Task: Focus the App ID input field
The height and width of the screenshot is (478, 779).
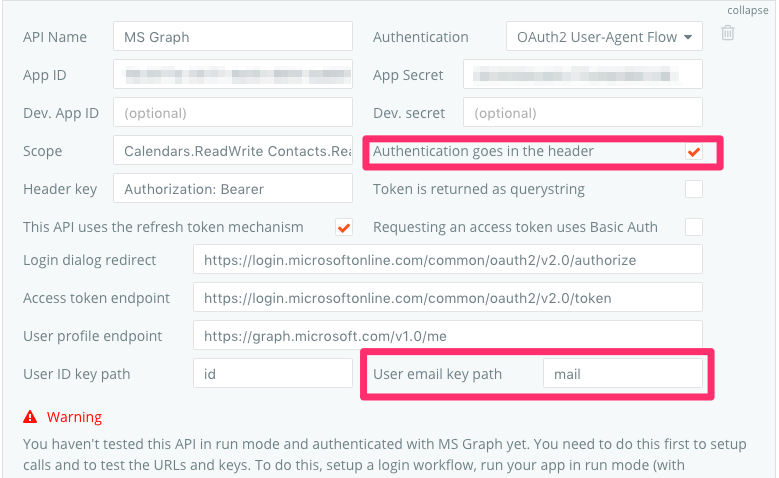Action: [x=233, y=75]
